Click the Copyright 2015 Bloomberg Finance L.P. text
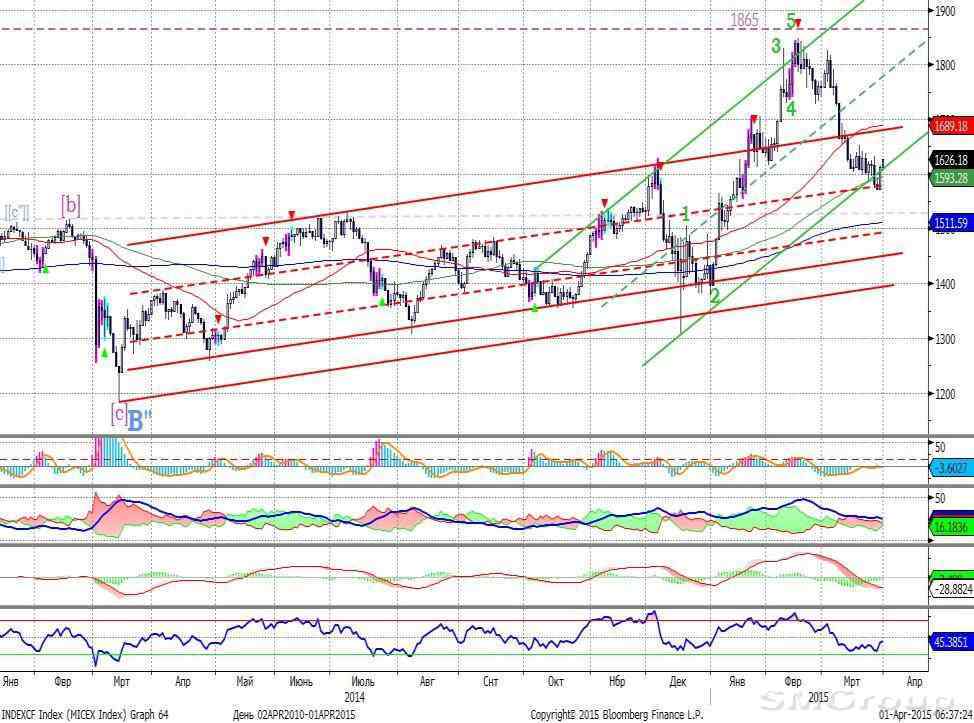 (617, 715)
